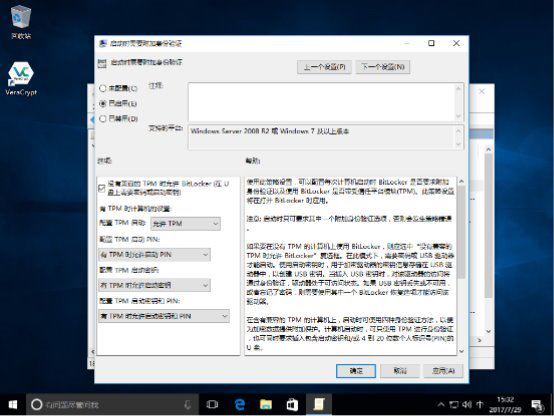Close the policy setting dialog with X
Image resolution: width=554 pixels, height=416 pixels.
456,43
